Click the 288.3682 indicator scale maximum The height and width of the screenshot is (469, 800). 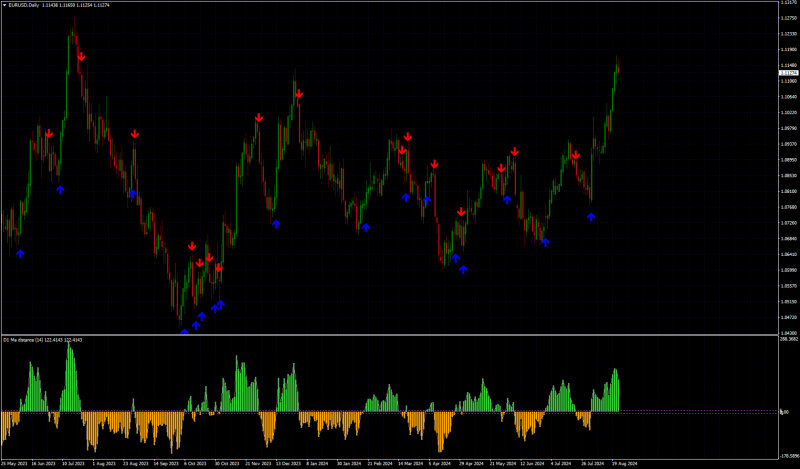(x=789, y=339)
